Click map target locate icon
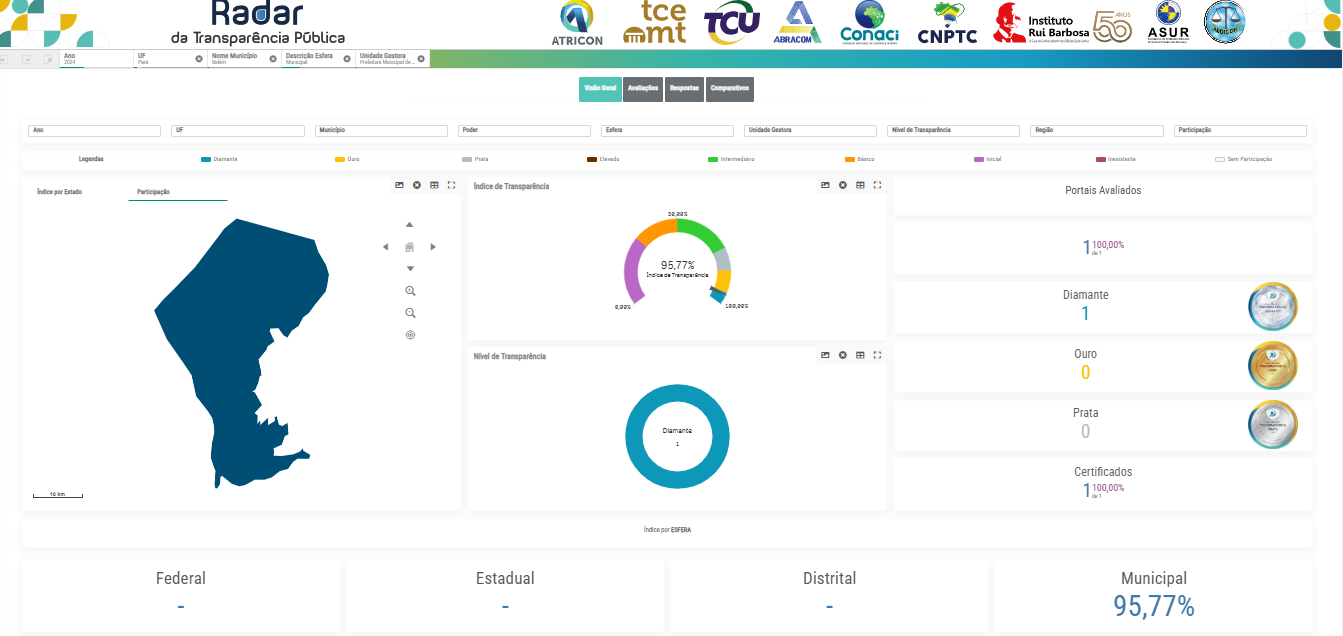The width and height of the screenshot is (1343, 636). (410, 335)
